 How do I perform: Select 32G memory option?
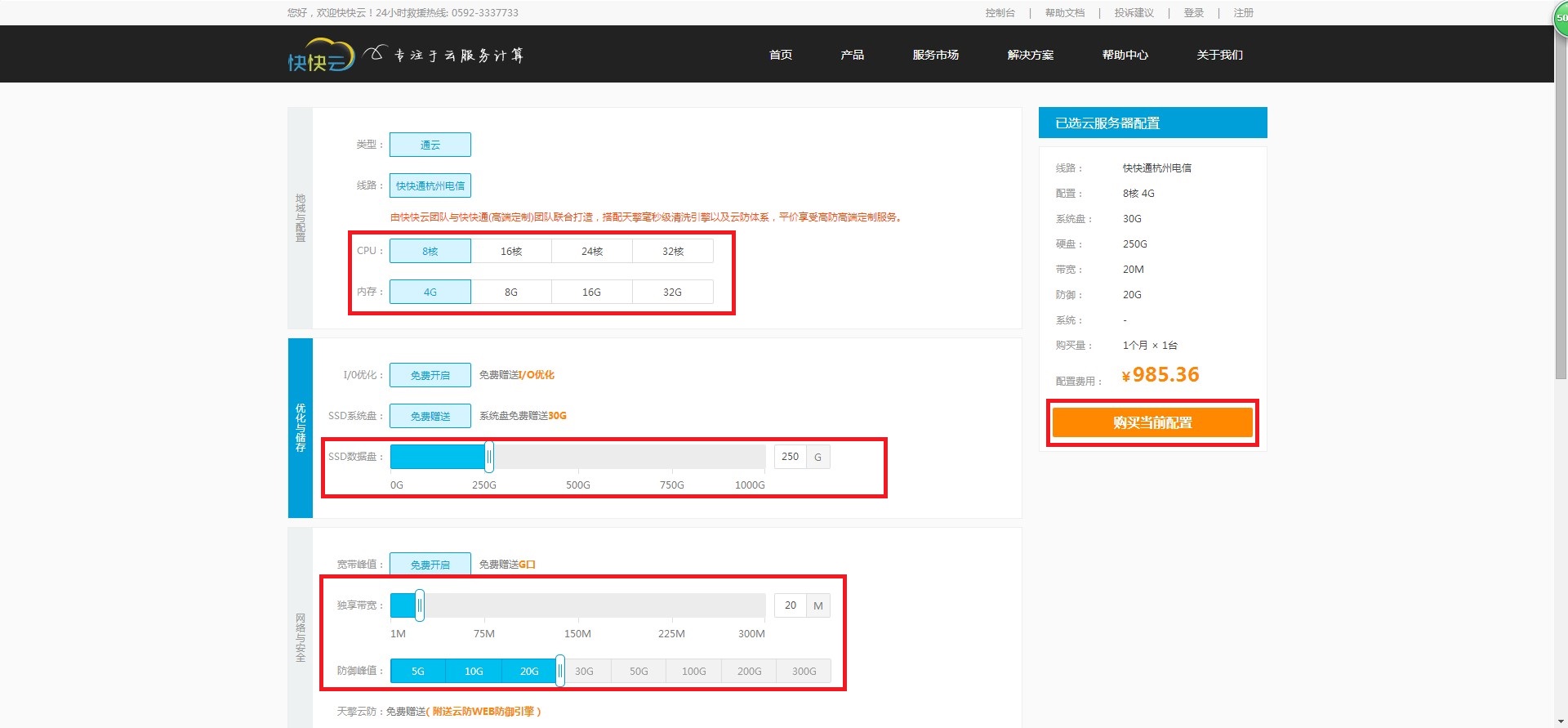pyautogui.click(x=673, y=292)
